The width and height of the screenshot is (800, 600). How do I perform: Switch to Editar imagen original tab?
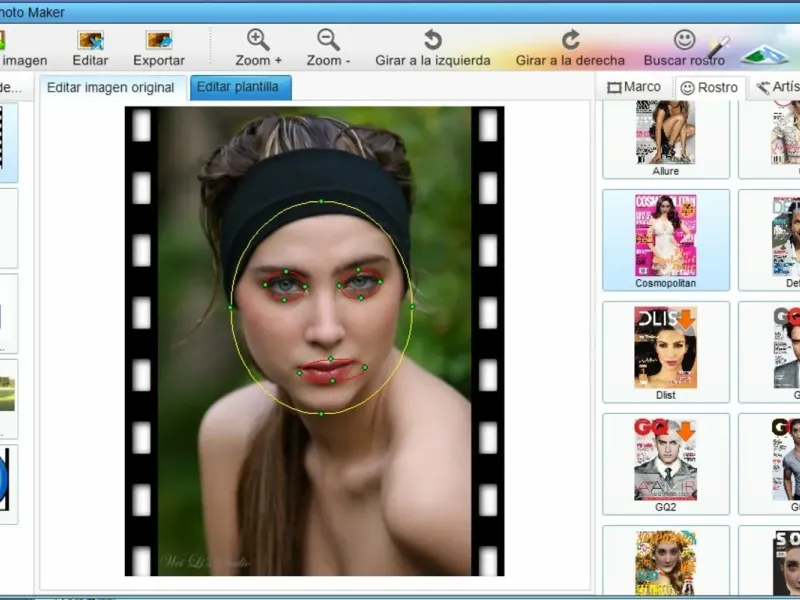[112, 88]
